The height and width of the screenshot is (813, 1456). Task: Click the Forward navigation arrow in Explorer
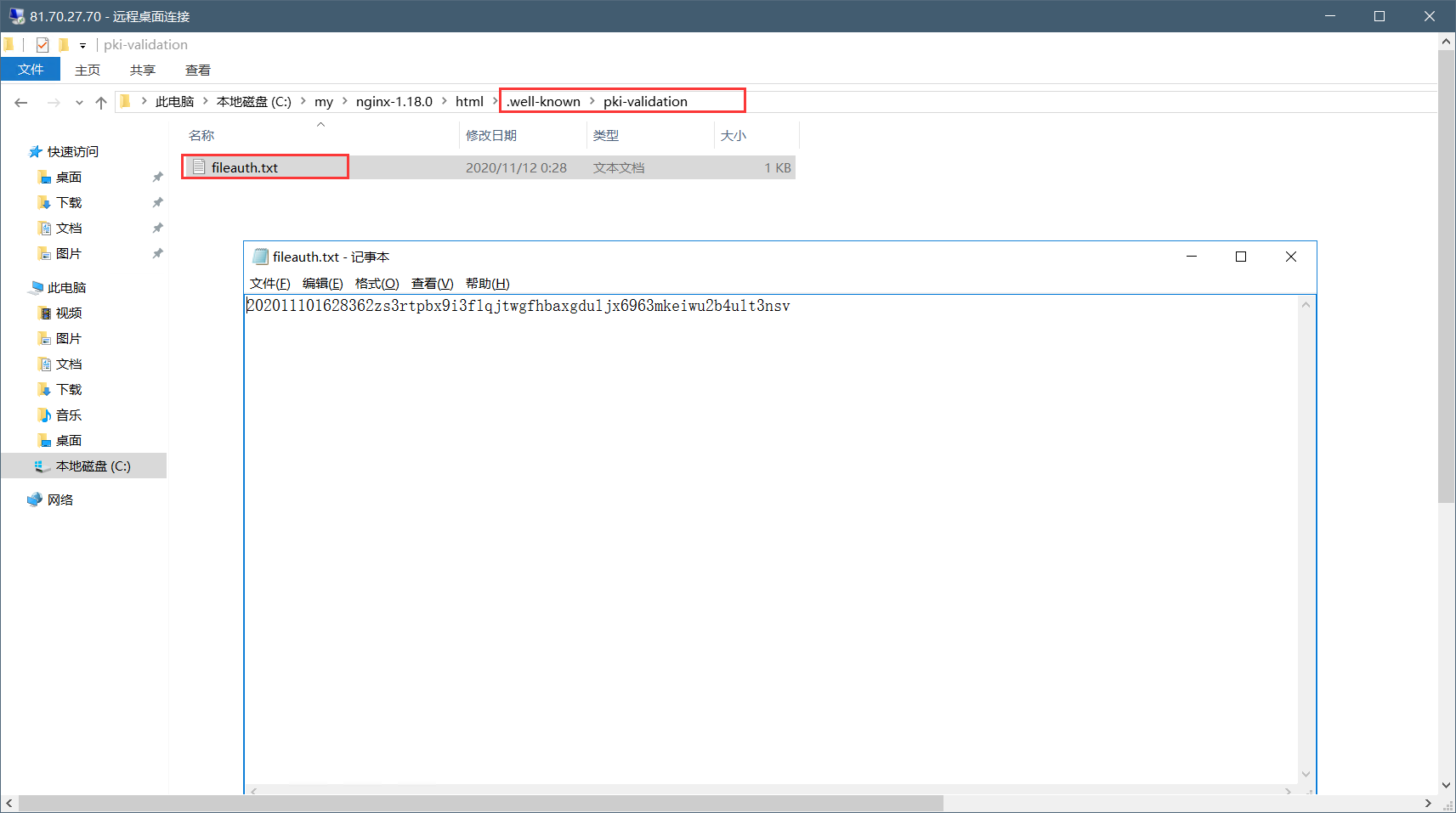click(54, 102)
